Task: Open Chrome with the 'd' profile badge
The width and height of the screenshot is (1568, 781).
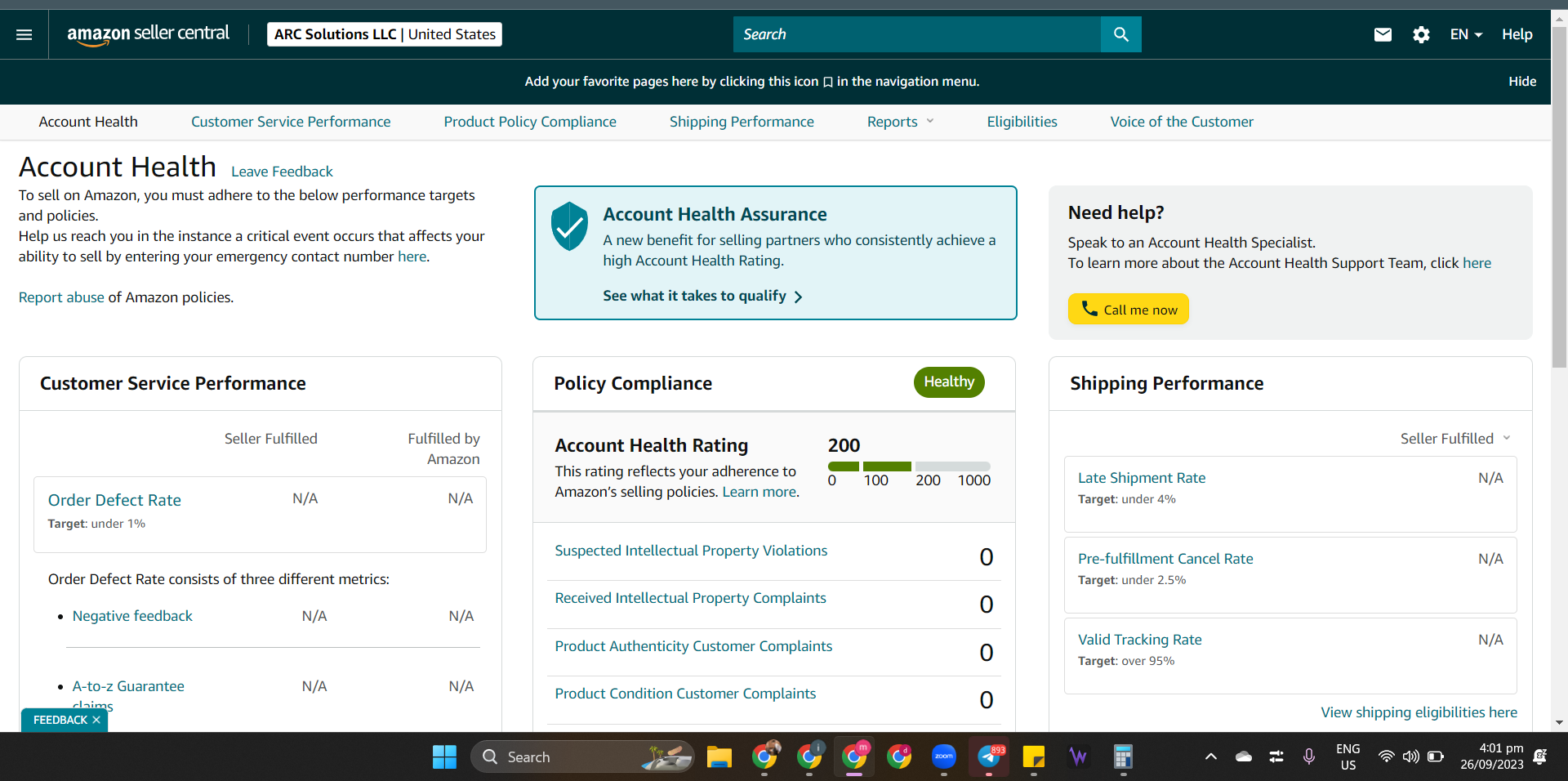Action: (x=900, y=757)
